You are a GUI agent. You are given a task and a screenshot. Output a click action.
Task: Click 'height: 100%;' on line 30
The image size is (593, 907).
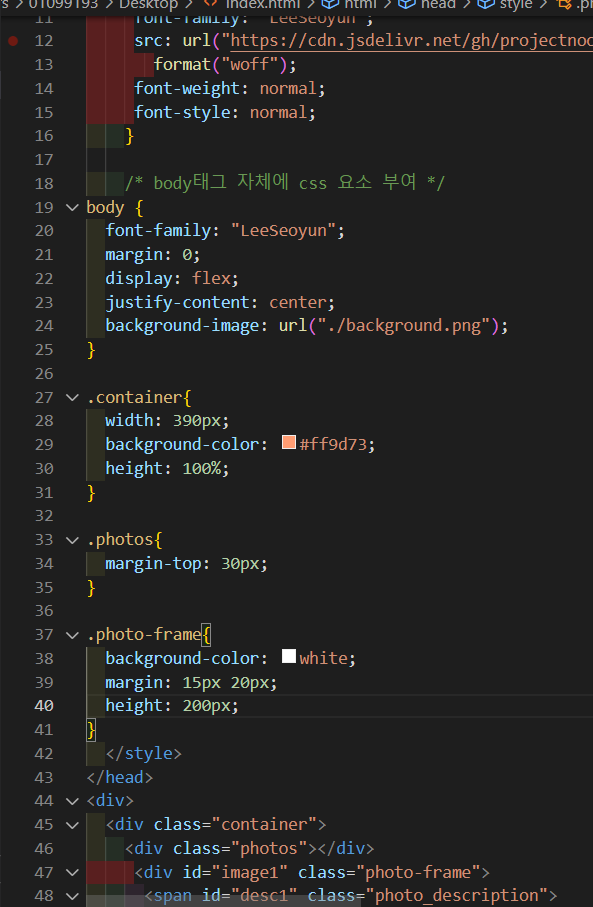167,469
